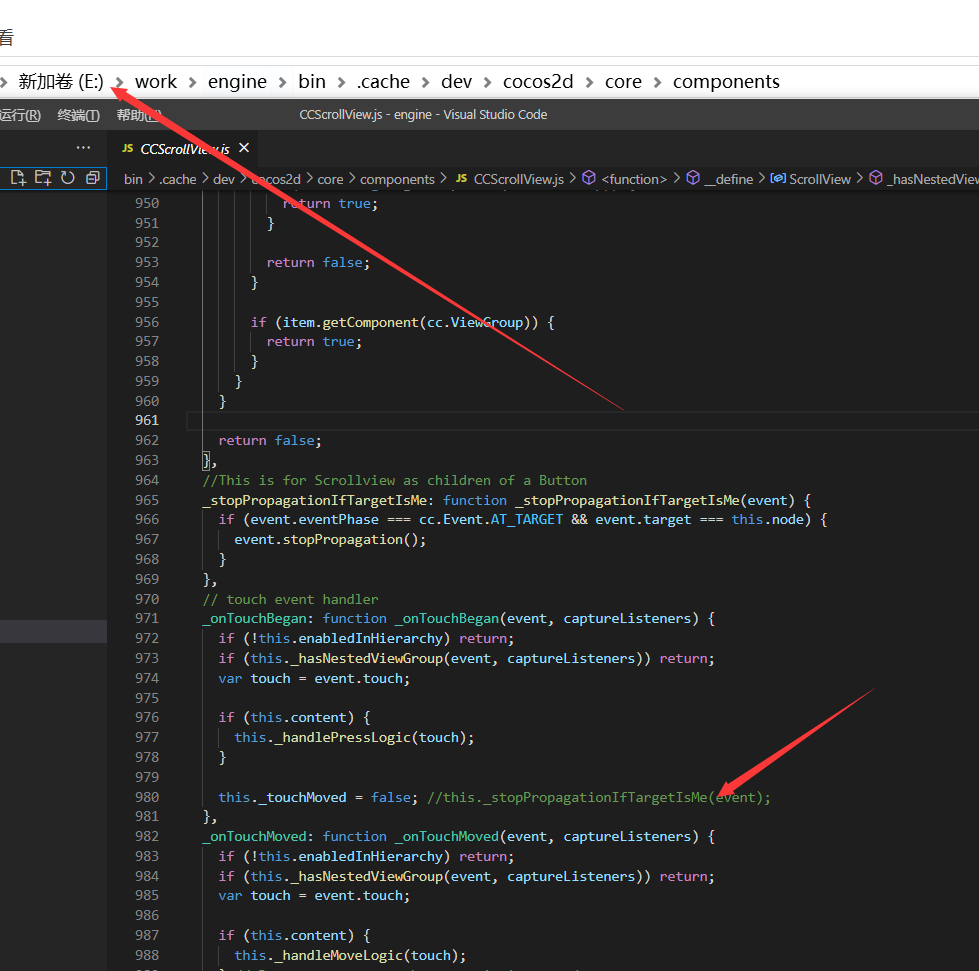
Task: Click bin in the editor breadcrumb
Action: (x=133, y=179)
